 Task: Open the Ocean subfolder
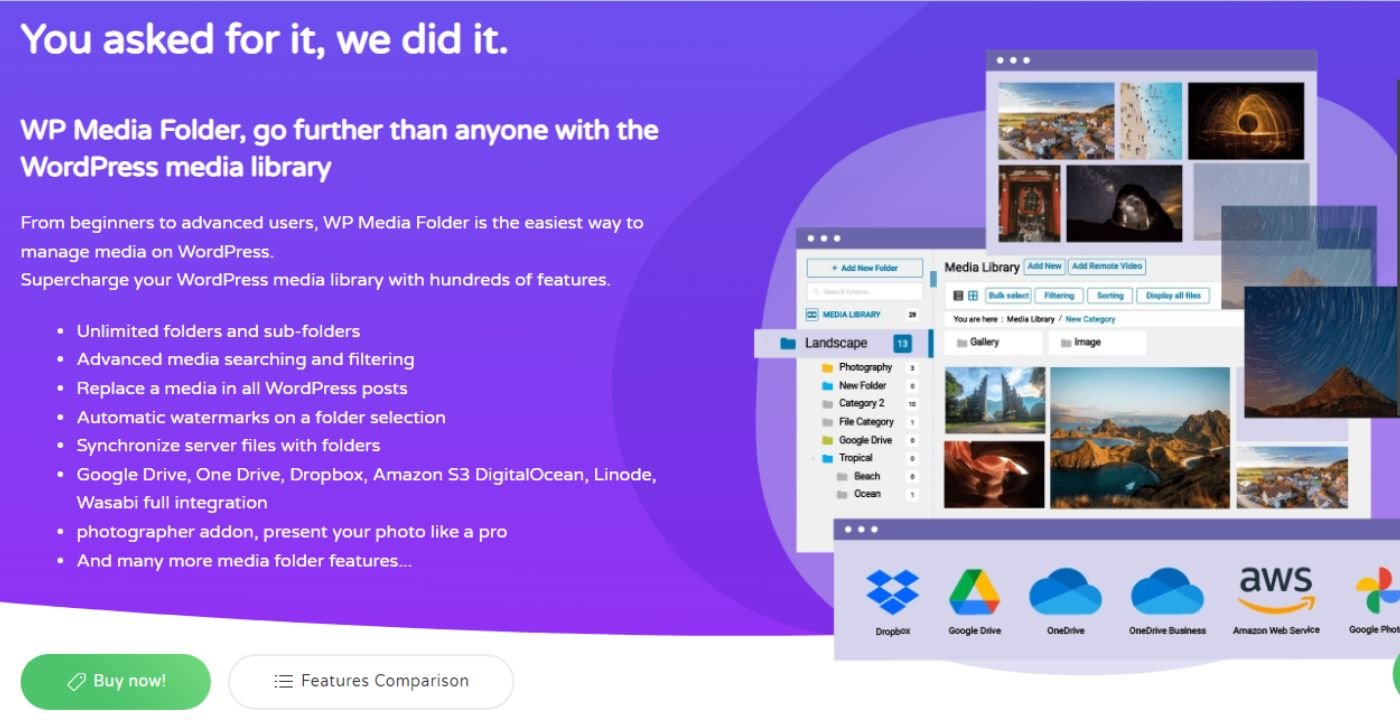pyautogui.click(x=867, y=494)
